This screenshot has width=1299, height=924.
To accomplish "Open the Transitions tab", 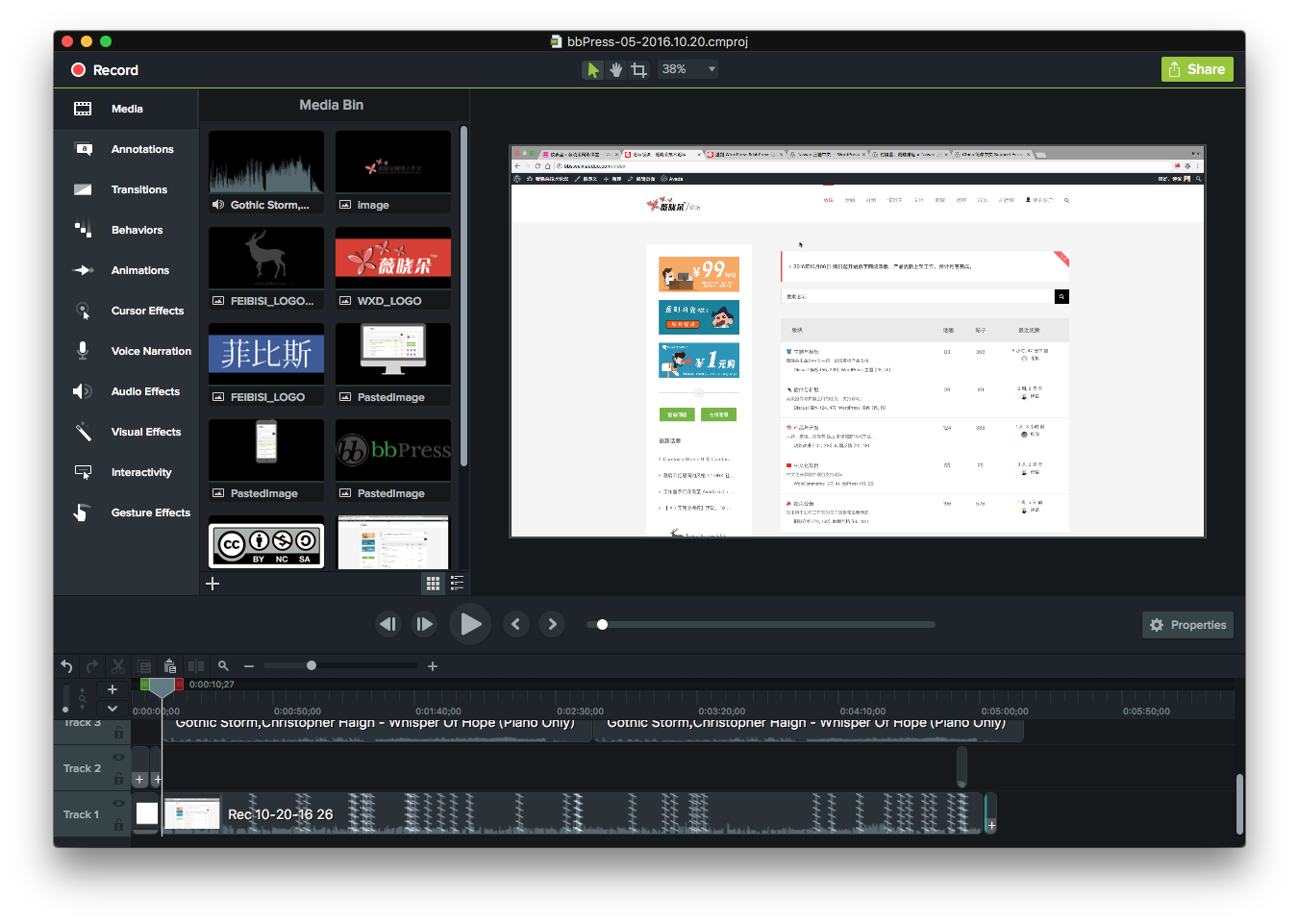I will click(138, 189).
